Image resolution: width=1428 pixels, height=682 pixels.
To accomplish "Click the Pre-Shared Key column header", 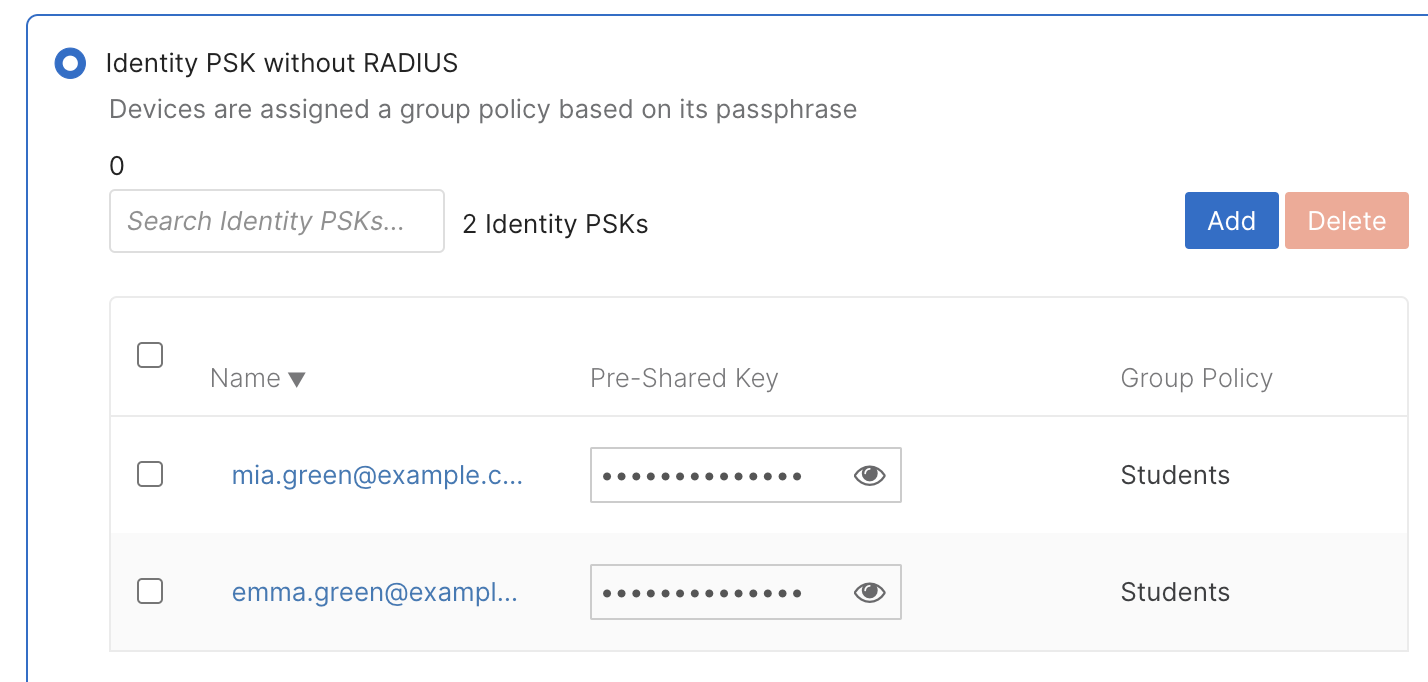I will coord(684,378).
